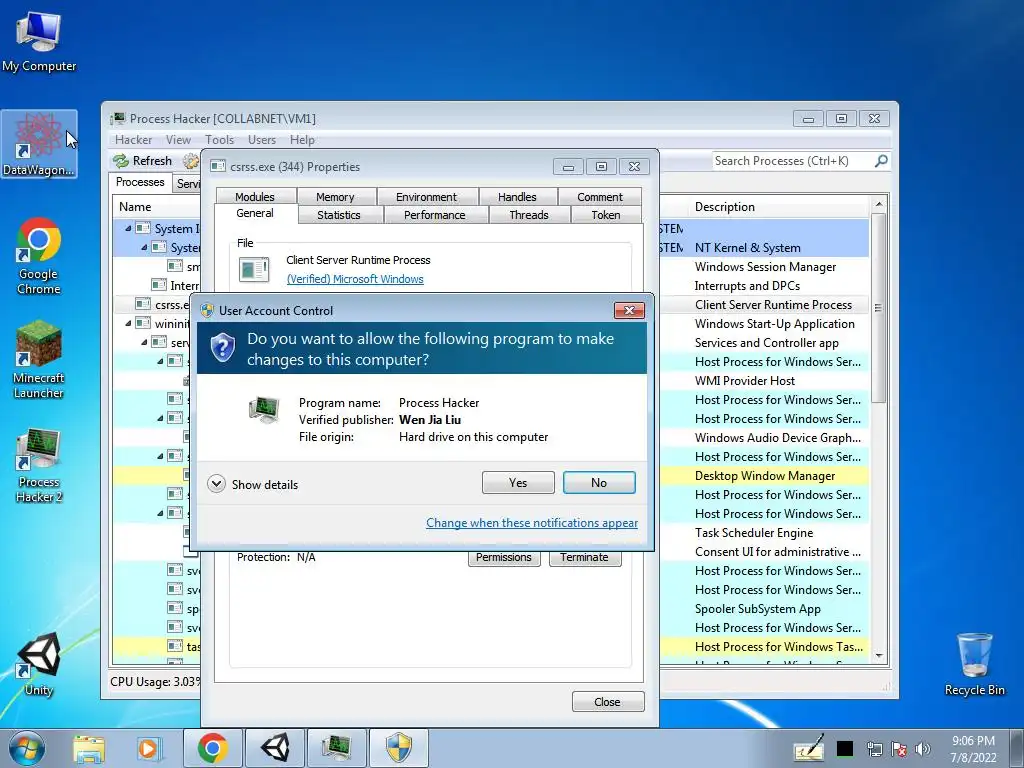Switch to the Performance tab
This screenshot has height=768, width=1024.
pyautogui.click(x=435, y=215)
